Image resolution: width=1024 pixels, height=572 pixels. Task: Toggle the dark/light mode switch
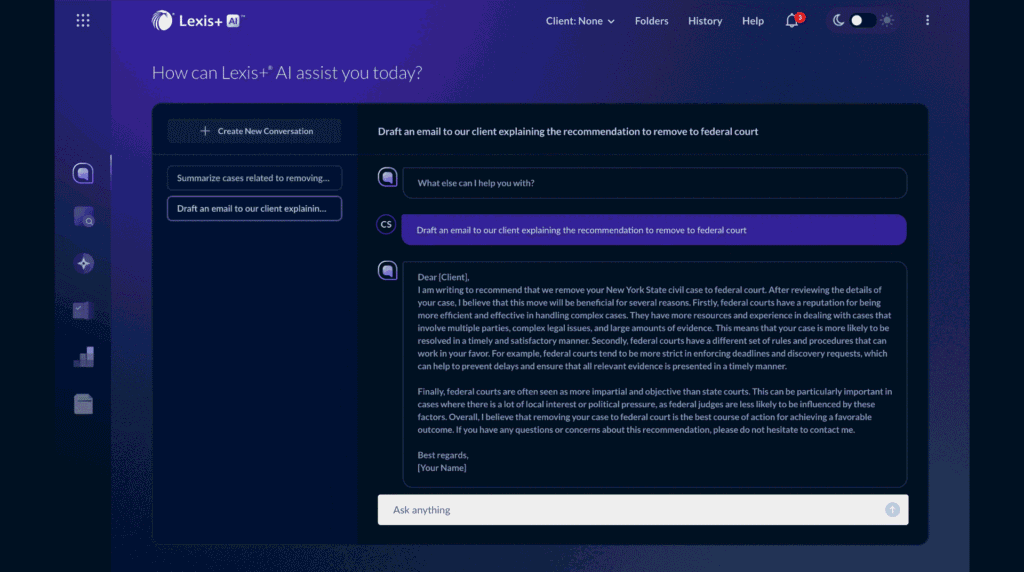point(862,21)
